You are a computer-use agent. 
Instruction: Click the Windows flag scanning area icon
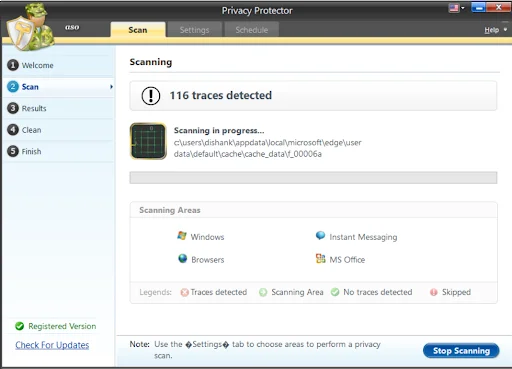[182, 236]
